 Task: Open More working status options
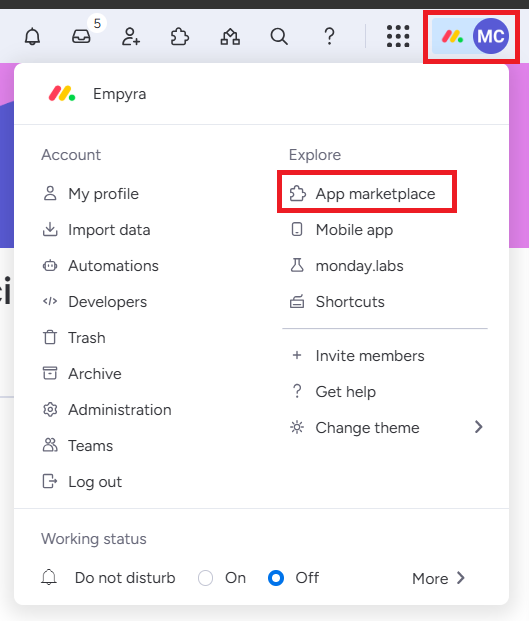(438, 578)
